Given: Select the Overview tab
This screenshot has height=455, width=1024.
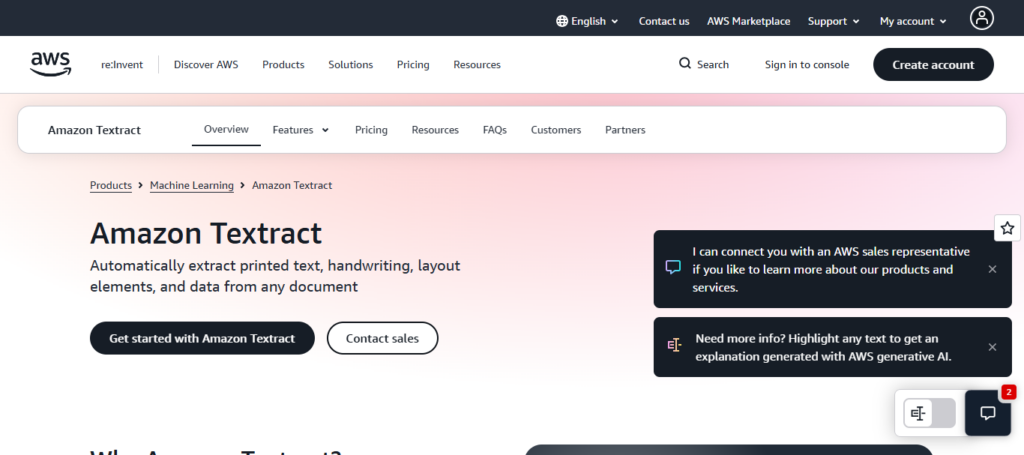Looking at the screenshot, I should 226,129.
